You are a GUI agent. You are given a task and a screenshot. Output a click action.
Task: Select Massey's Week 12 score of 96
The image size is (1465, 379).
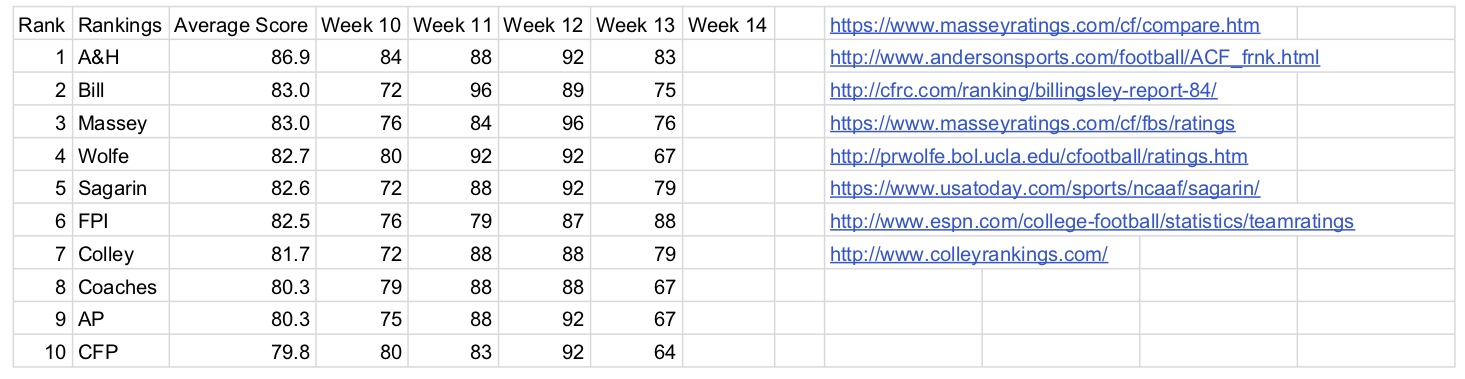pos(546,124)
